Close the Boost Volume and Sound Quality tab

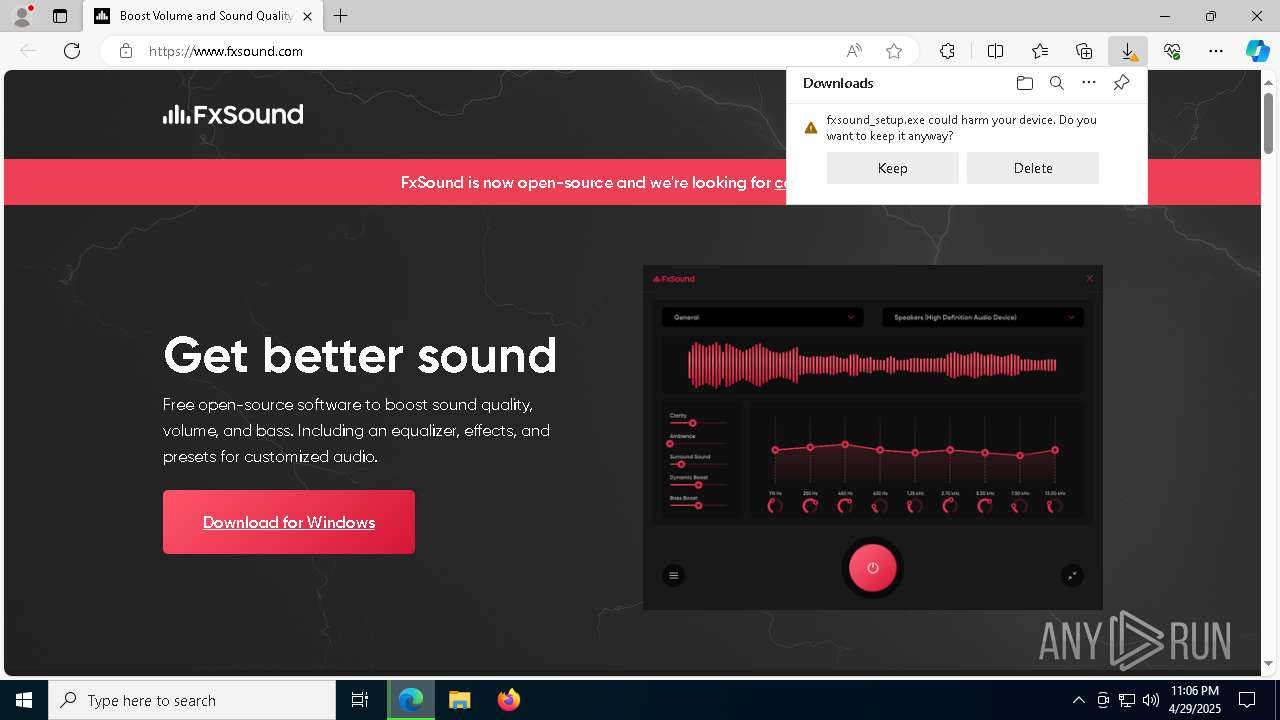[308, 16]
